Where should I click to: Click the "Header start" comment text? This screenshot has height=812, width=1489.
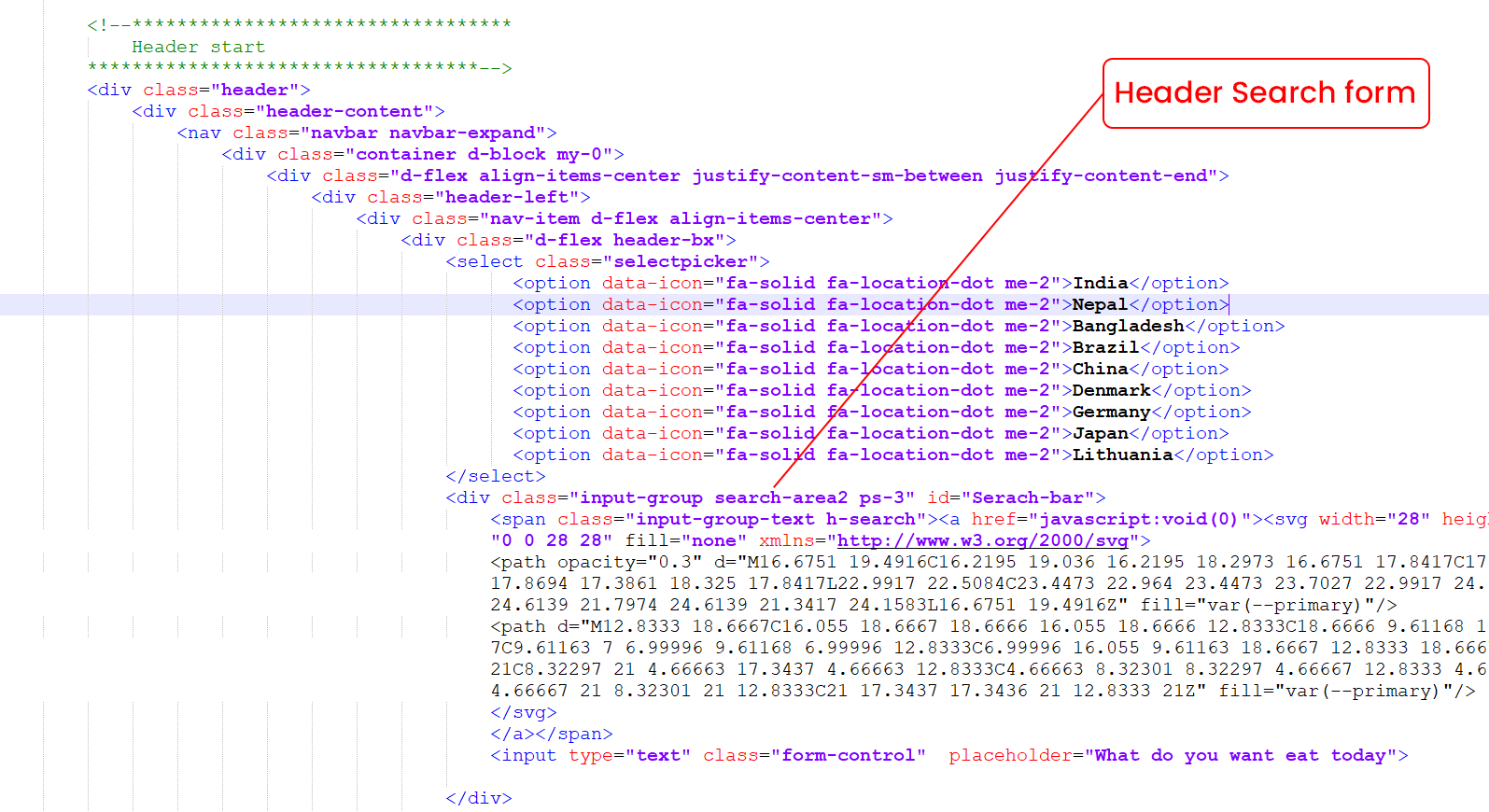coord(198,47)
